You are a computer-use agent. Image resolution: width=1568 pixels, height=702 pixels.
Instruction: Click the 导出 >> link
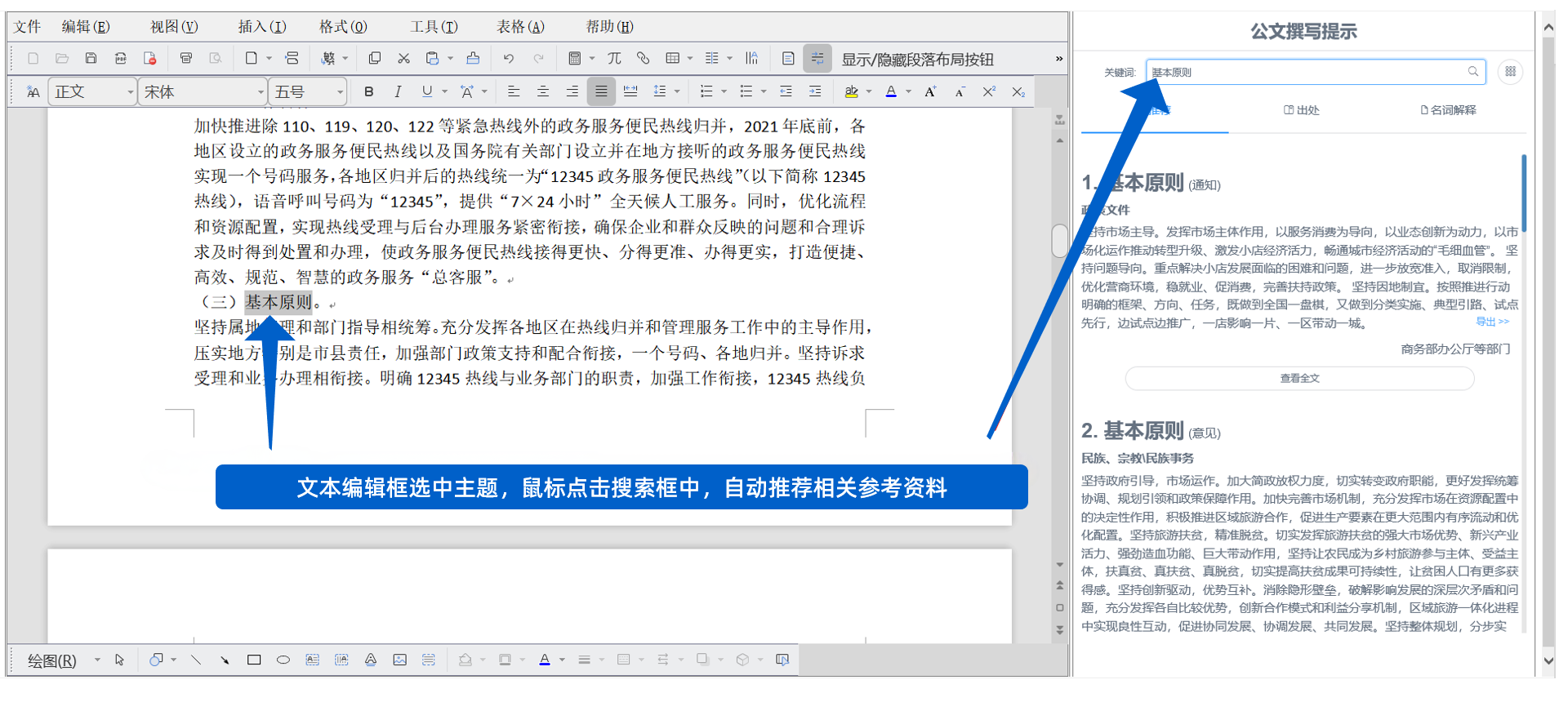click(1492, 322)
